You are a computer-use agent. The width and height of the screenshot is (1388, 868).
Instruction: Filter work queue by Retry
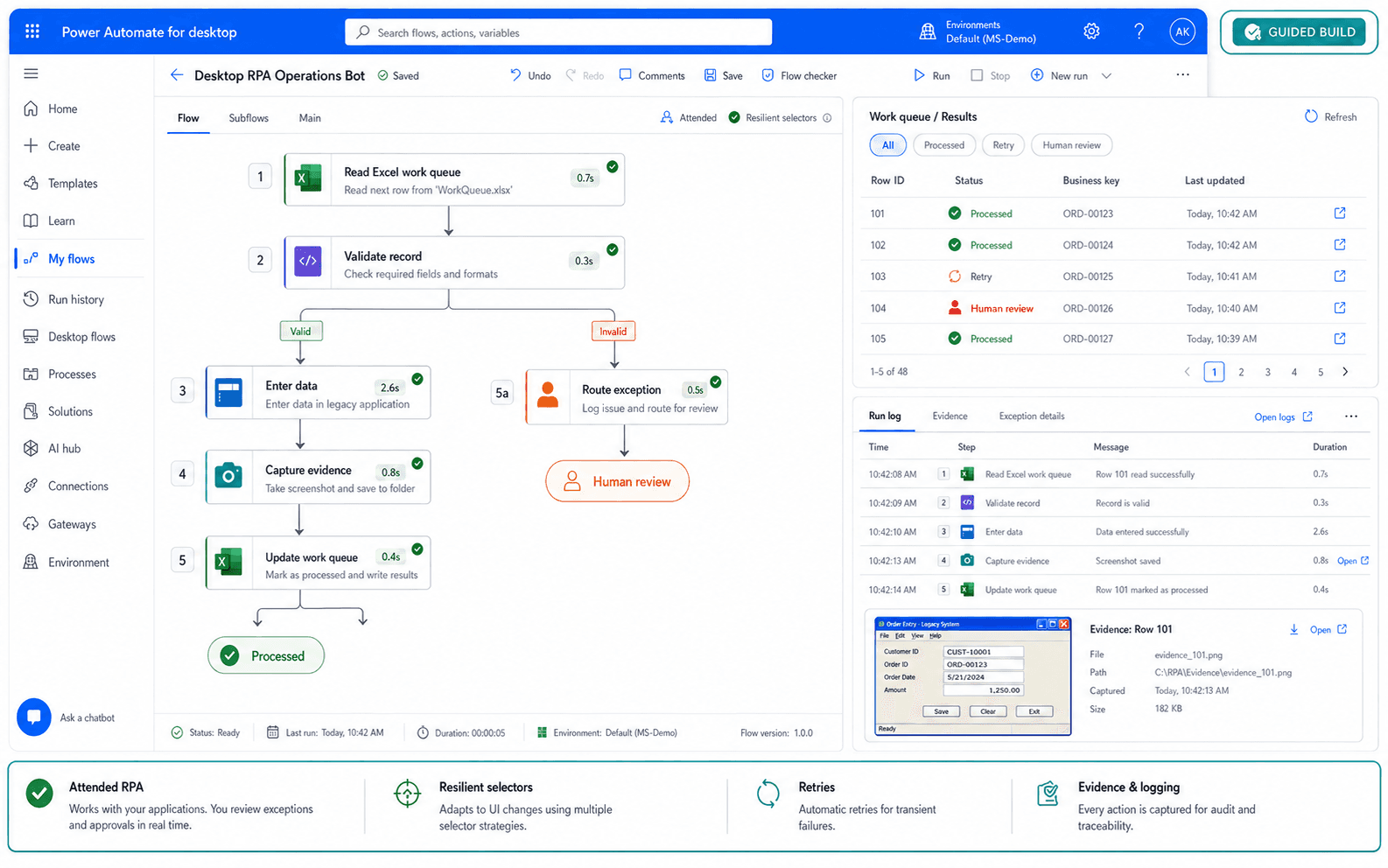coord(1004,145)
